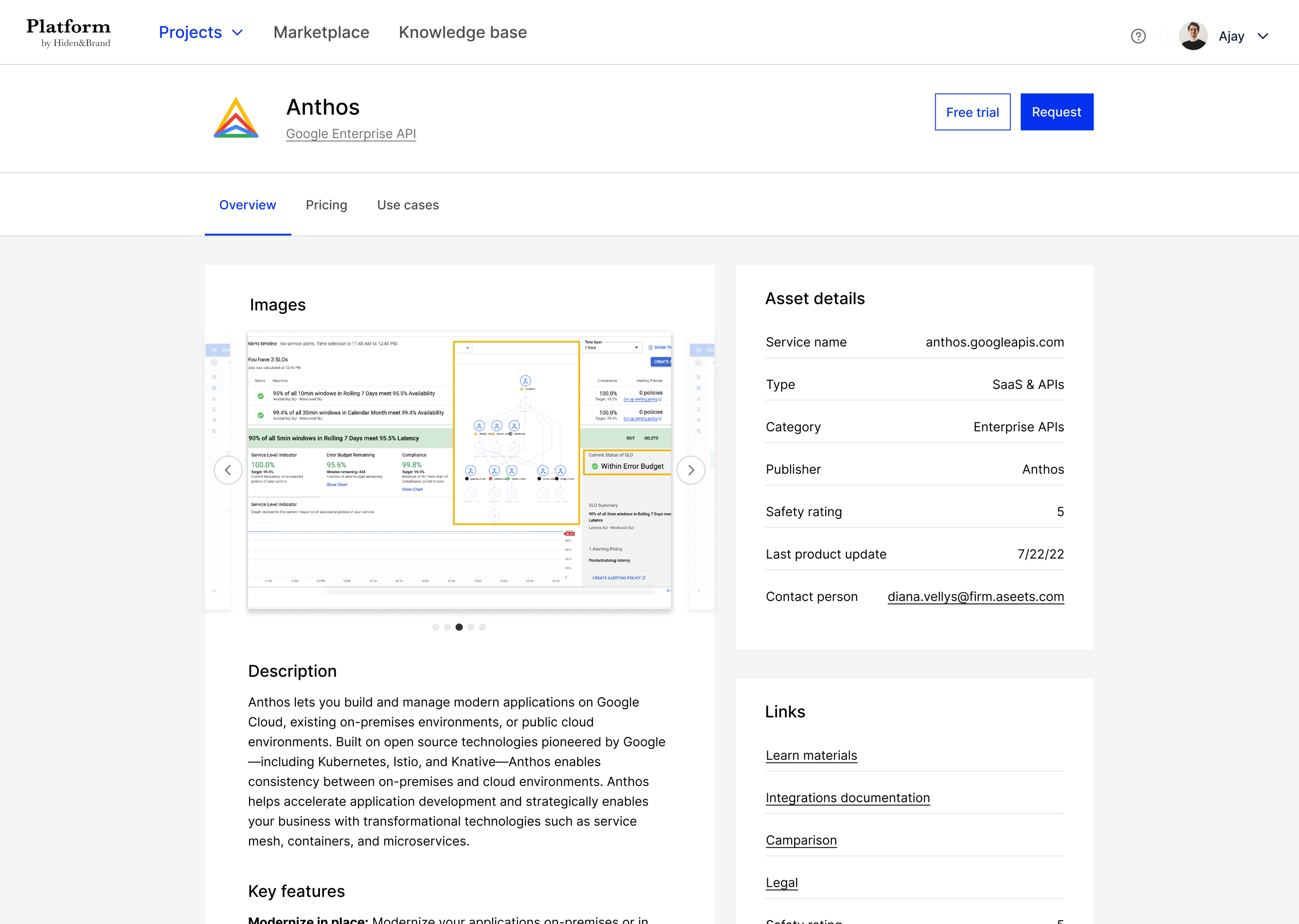Show the previous carousel image
This screenshot has height=924, width=1299.
[x=228, y=470]
